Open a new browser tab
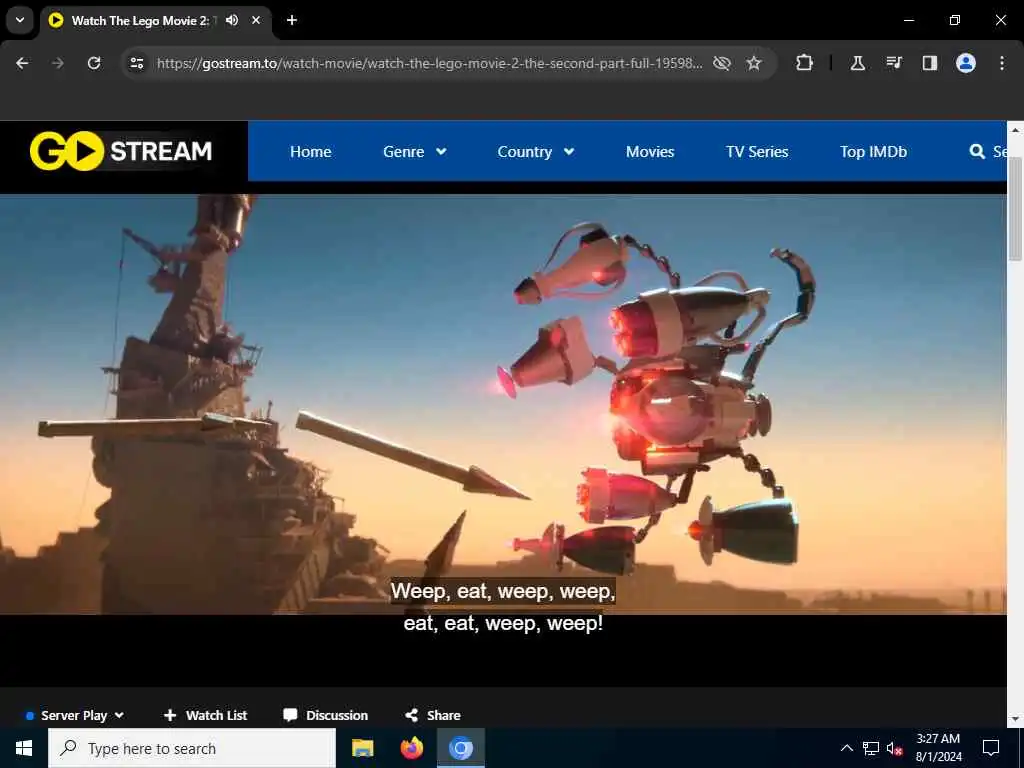Image resolution: width=1024 pixels, height=768 pixels. tap(292, 20)
